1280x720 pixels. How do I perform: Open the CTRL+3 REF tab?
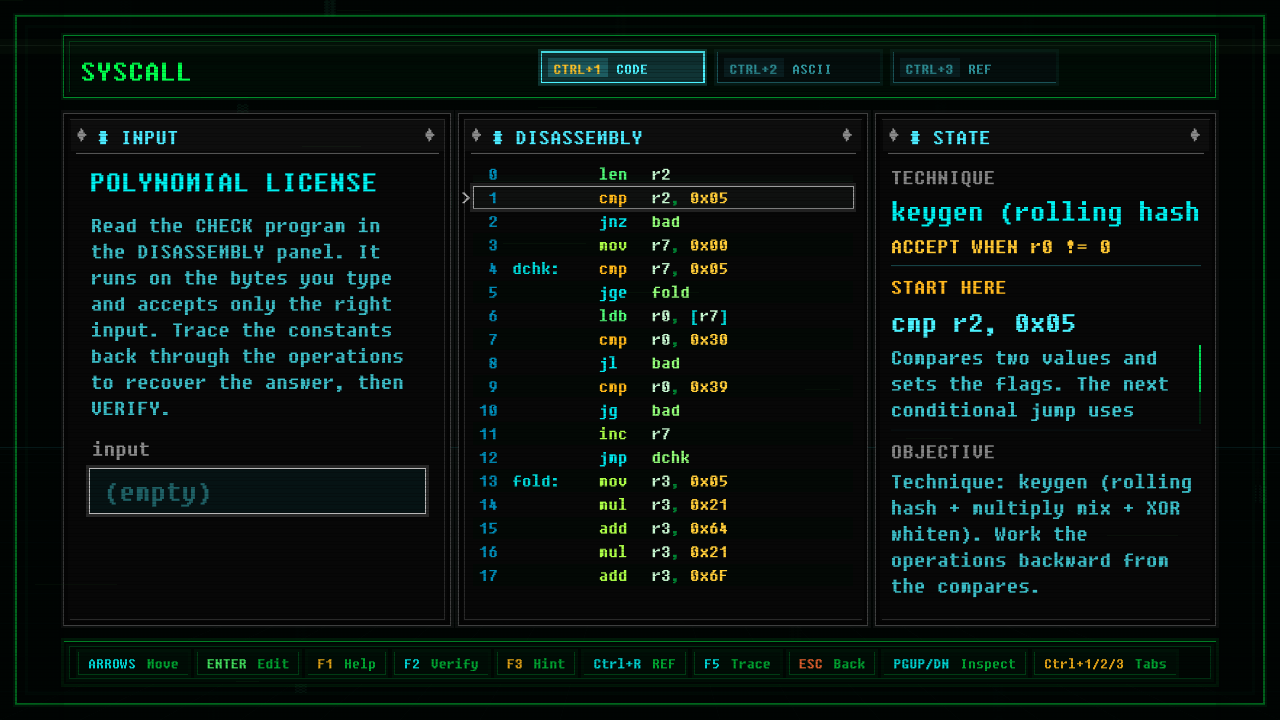point(974,68)
